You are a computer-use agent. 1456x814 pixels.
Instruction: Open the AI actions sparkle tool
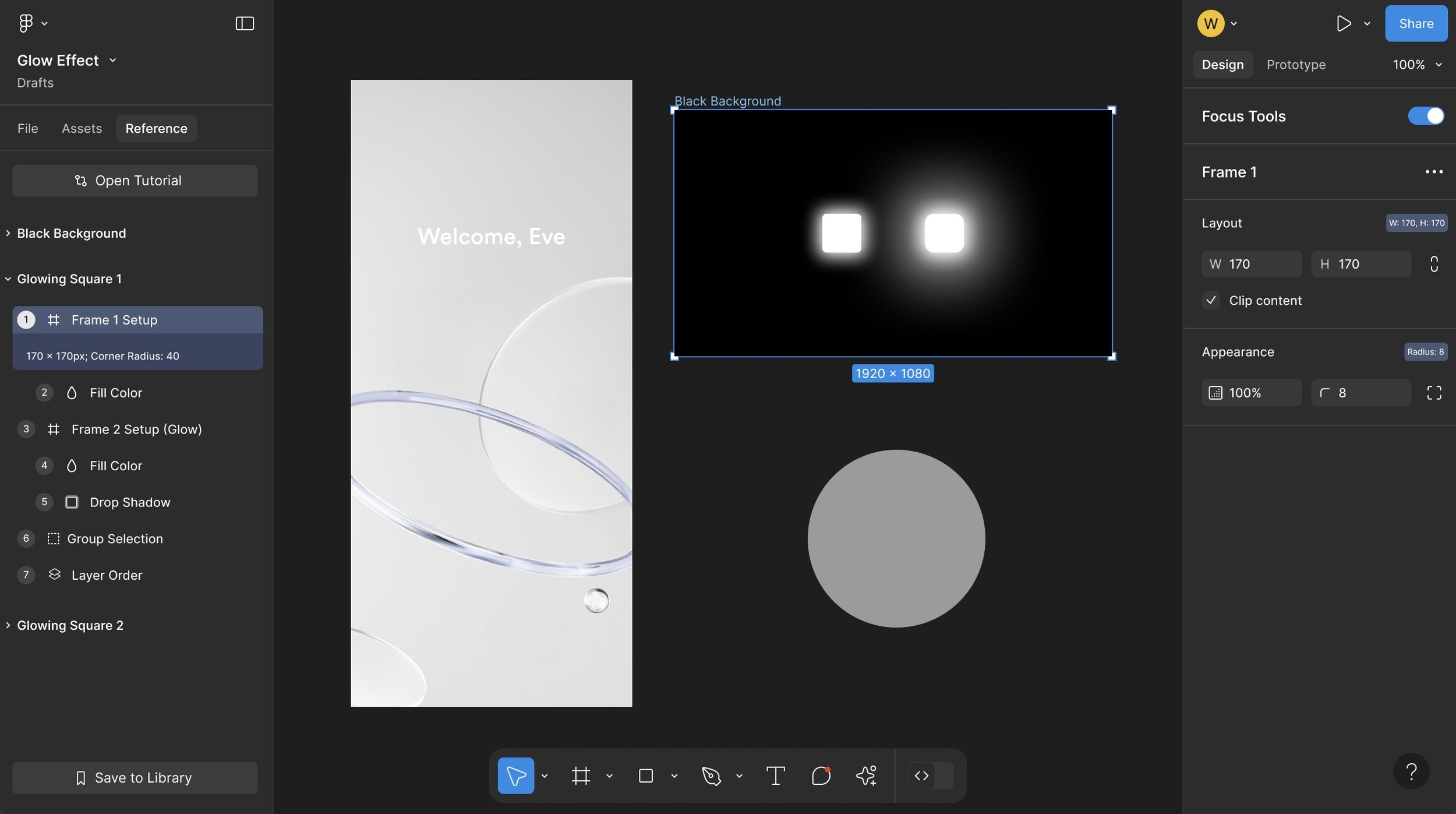pyautogui.click(x=867, y=776)
